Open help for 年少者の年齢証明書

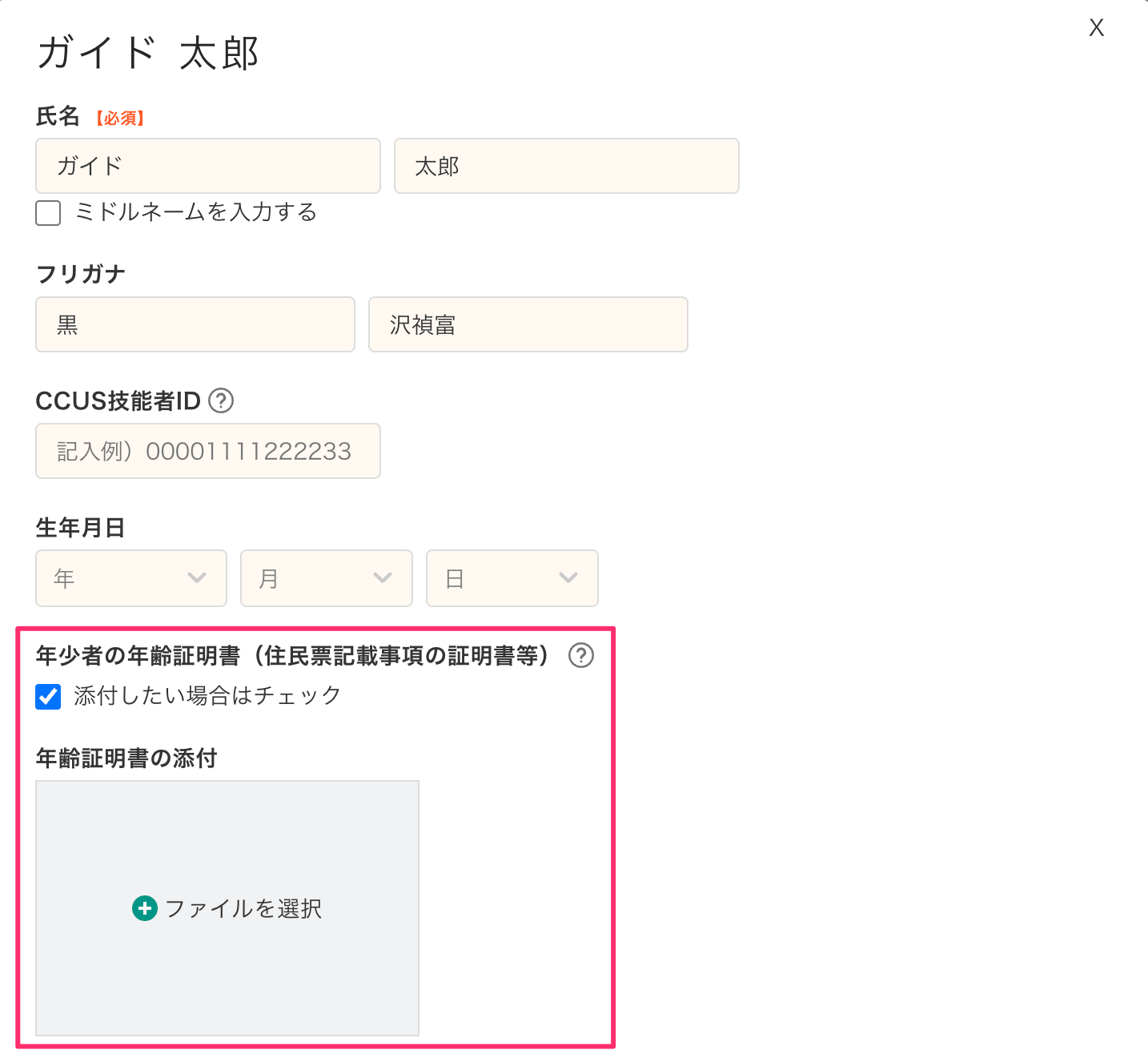click(x=581, y=656)
